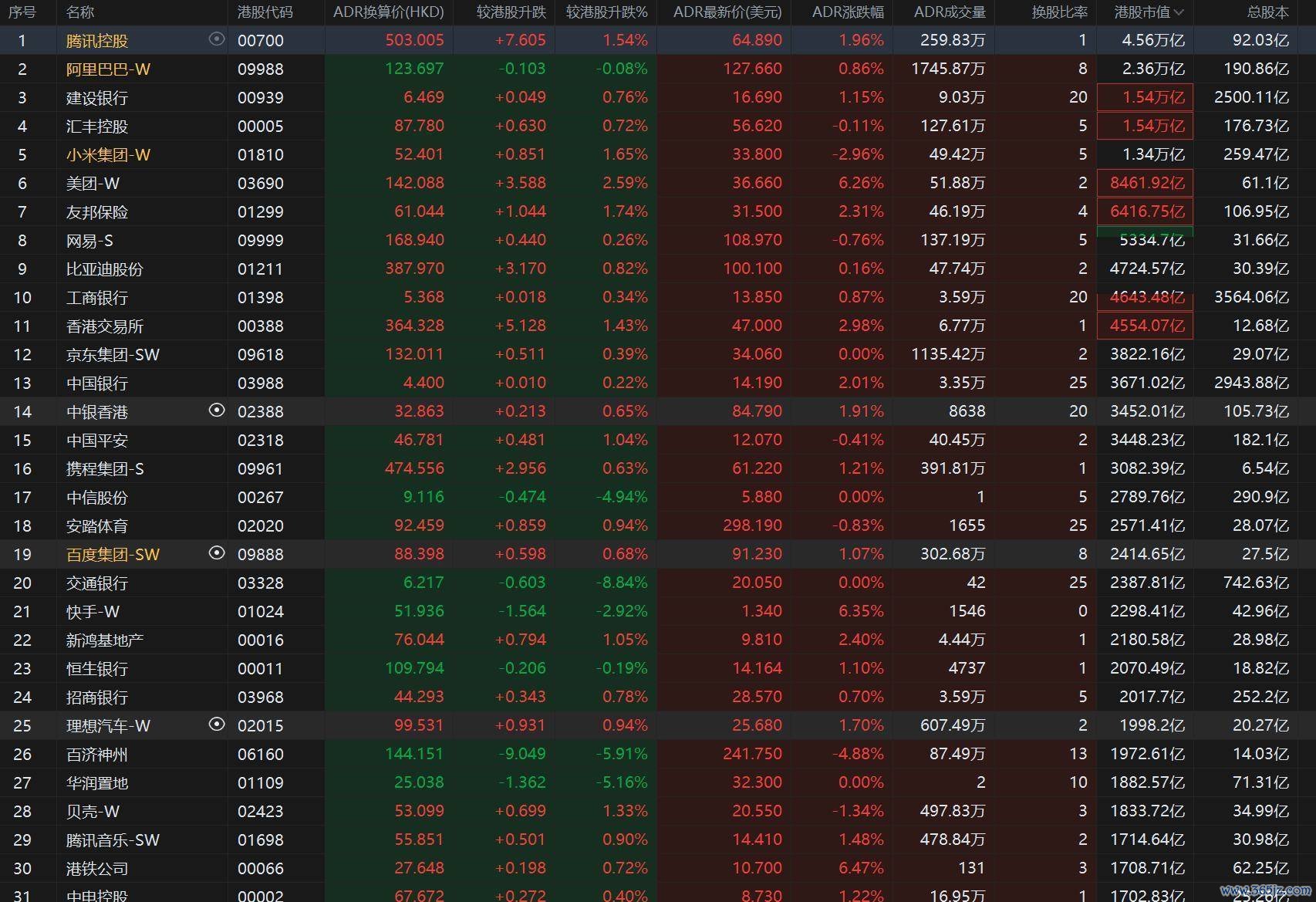Click market cap value 4554.07亿
1316x902 pixels.
[1147, 326]
